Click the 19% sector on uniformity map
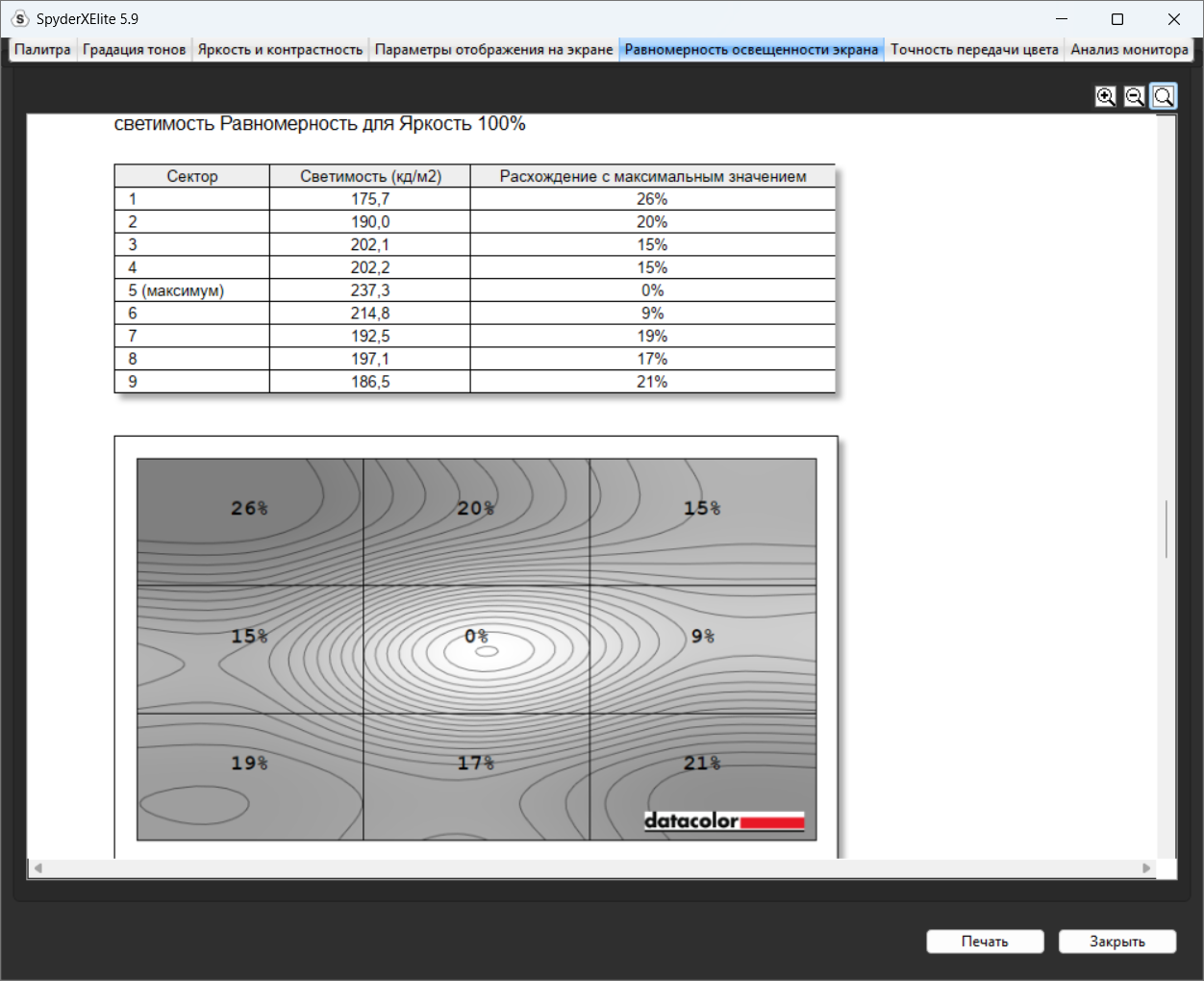1204x981 pixels. (x=250, y=776)
